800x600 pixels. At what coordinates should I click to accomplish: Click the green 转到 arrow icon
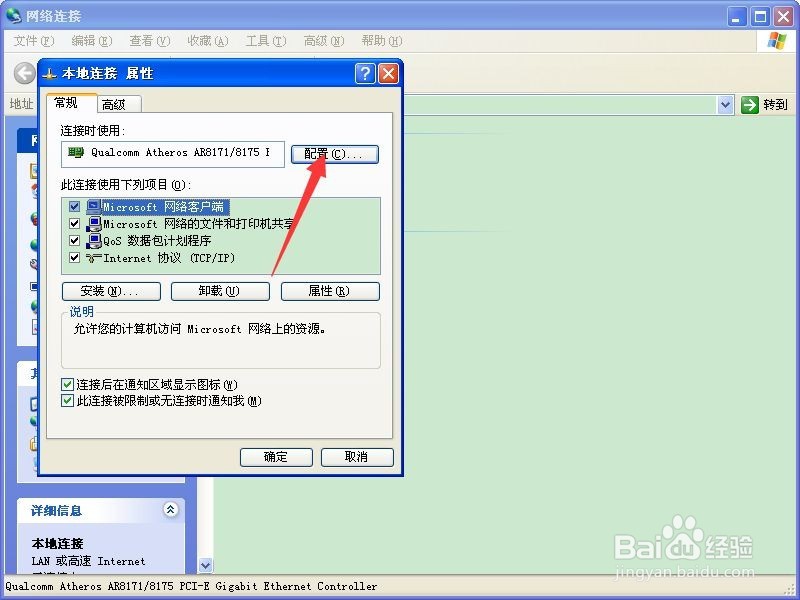(748, 104)
